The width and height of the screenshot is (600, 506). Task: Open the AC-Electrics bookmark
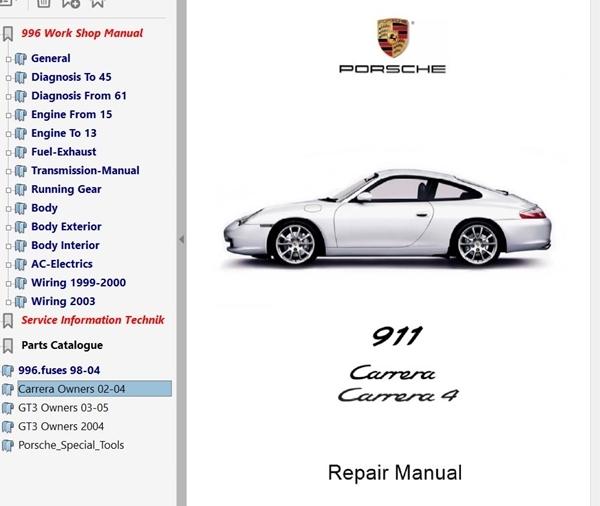click(62, 264)
